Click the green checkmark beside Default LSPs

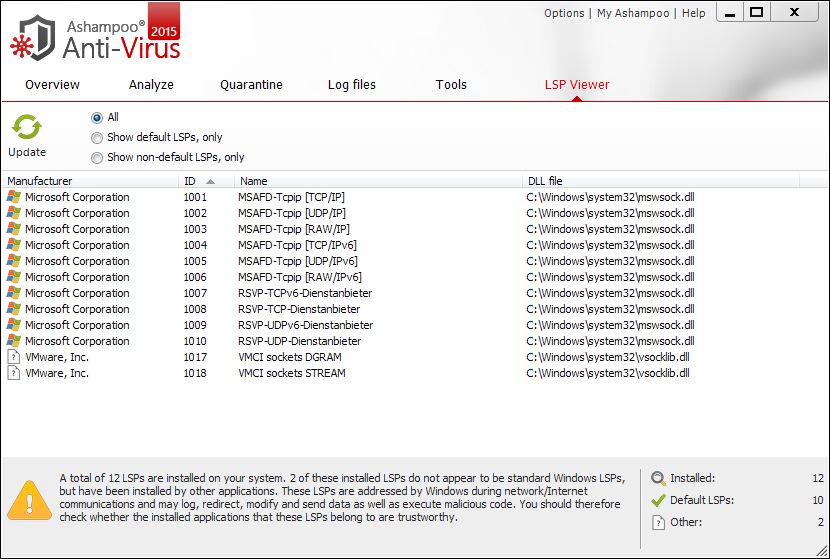[x=658, y=500]
